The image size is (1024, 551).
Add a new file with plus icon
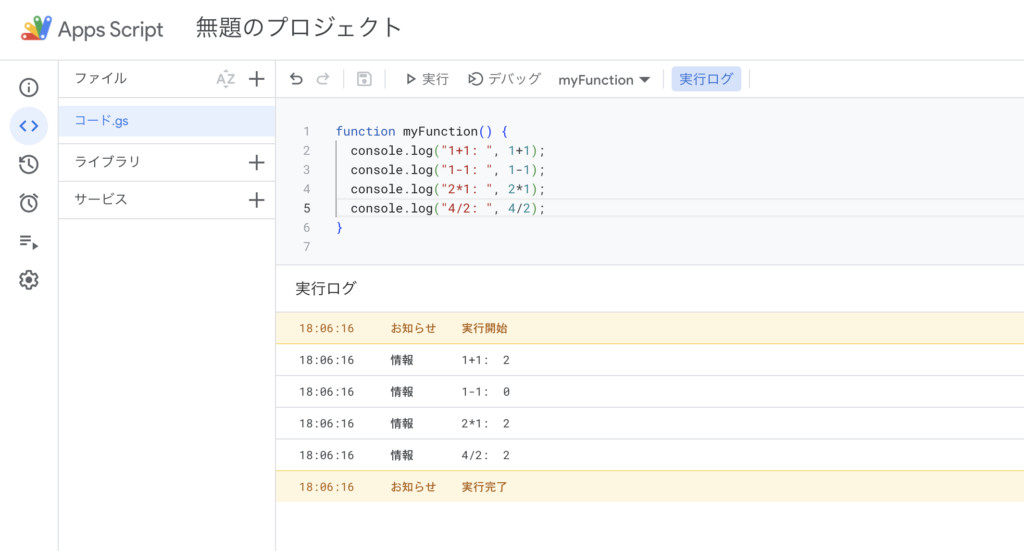(256, 79)
